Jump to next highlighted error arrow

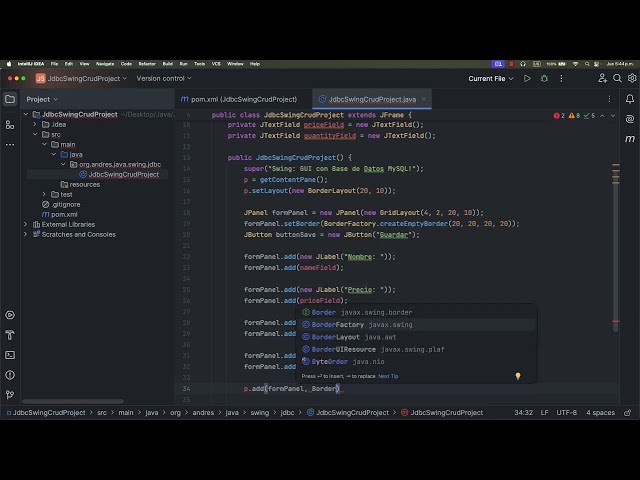pyautogui.click(x=613, y=116)
